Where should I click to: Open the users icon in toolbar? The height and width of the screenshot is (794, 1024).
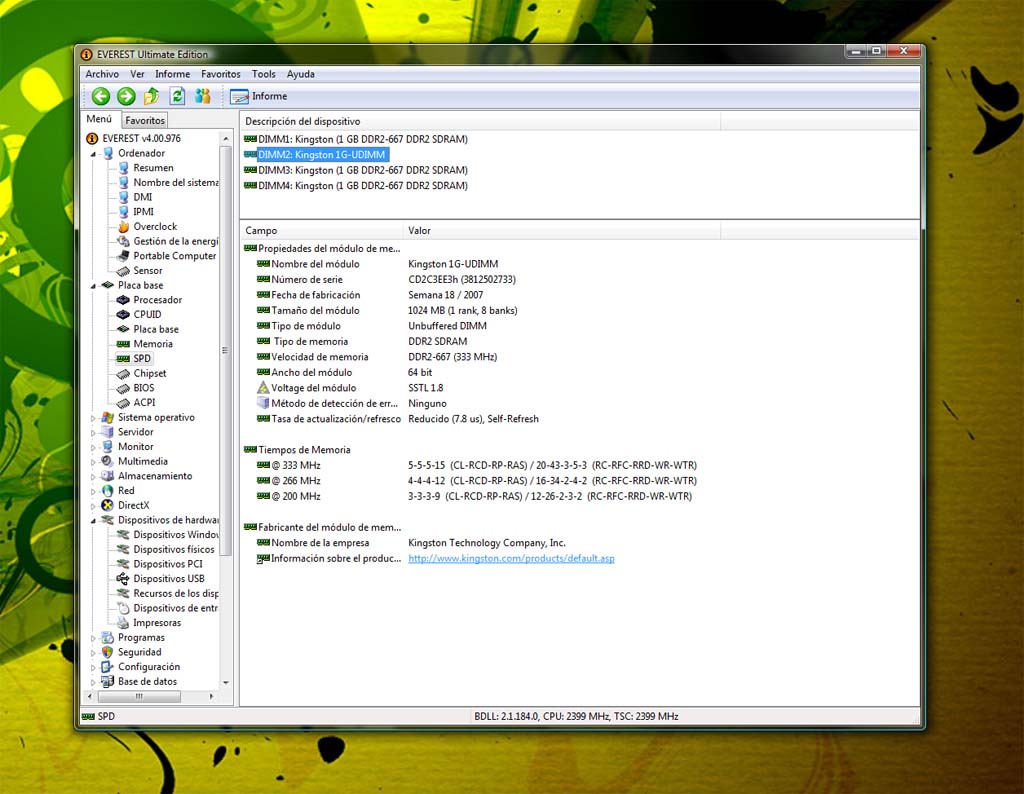[202, 97]
